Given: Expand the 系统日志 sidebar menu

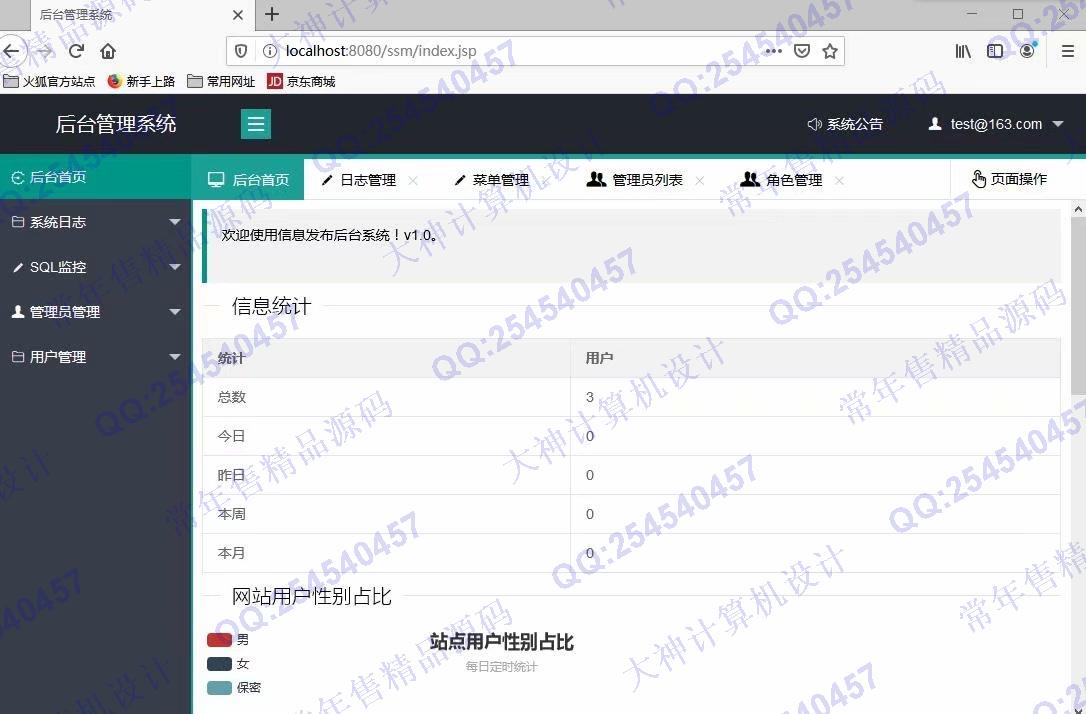Looking at the screenshot, I should [95, 222].
